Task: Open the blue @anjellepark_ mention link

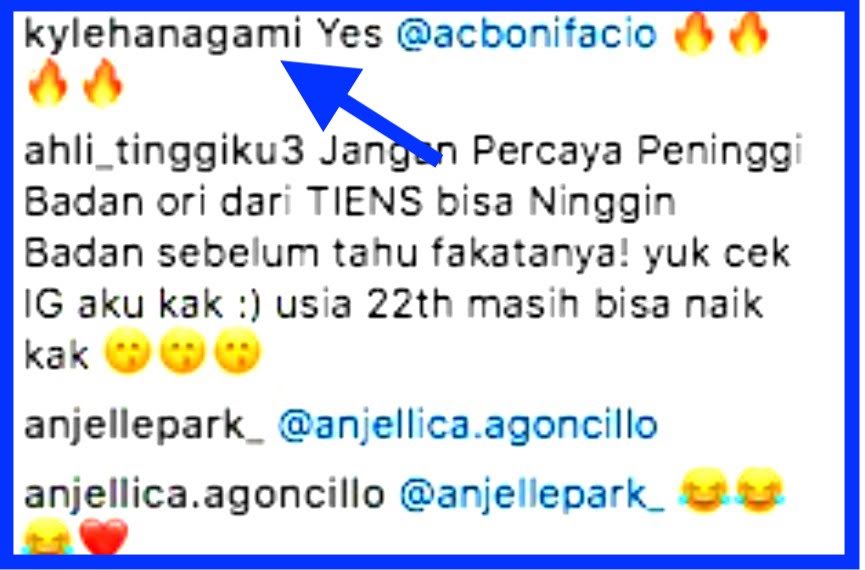Action: click(x=532, y=495)
